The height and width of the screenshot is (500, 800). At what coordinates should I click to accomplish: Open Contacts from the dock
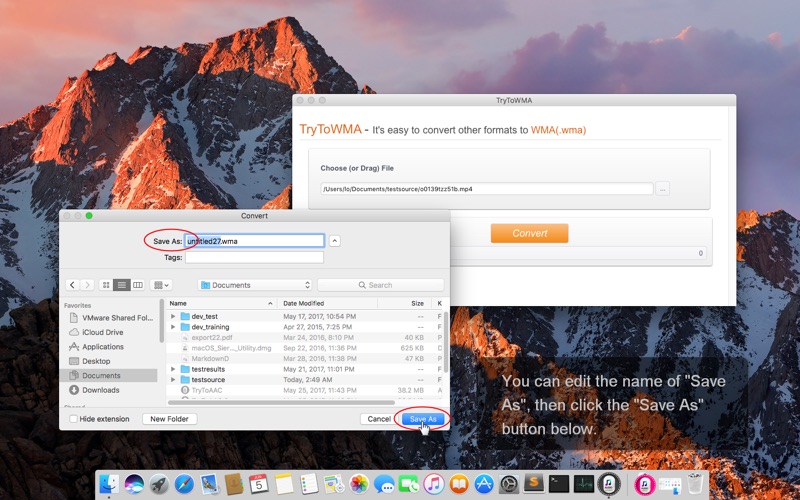tap(234, 484)
